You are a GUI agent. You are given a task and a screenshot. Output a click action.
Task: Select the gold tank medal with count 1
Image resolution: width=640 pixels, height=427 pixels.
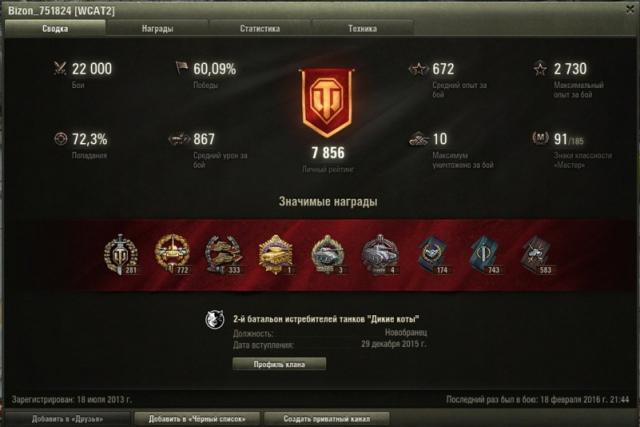pos(276,254)
